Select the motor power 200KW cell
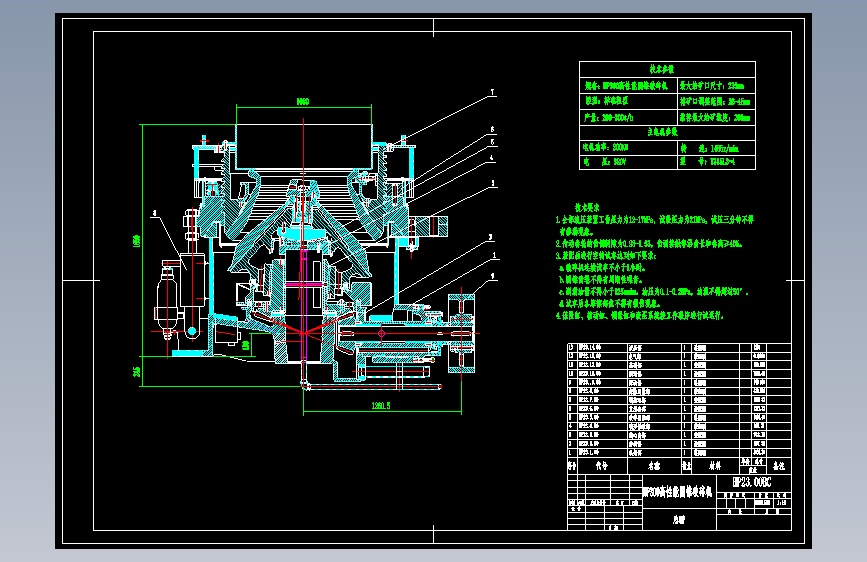This screenshot has width=867, height=562. tap(629, 148)
